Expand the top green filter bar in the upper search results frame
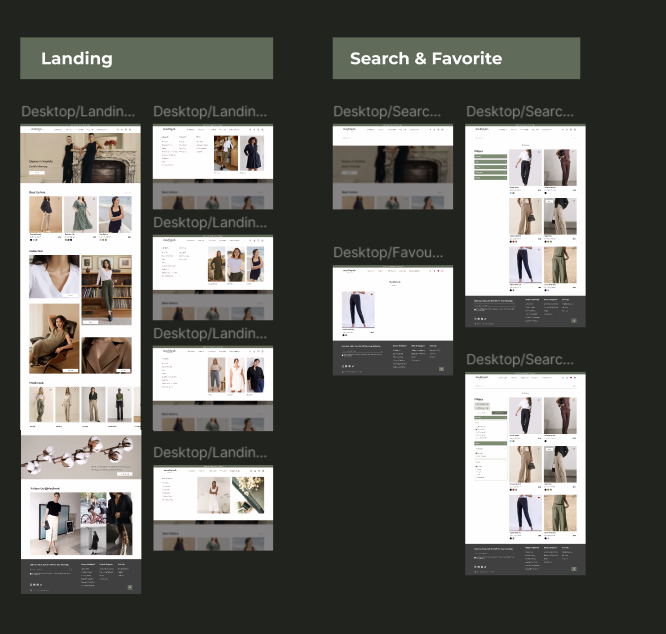 pyautogui.click(x=490, y=156)
